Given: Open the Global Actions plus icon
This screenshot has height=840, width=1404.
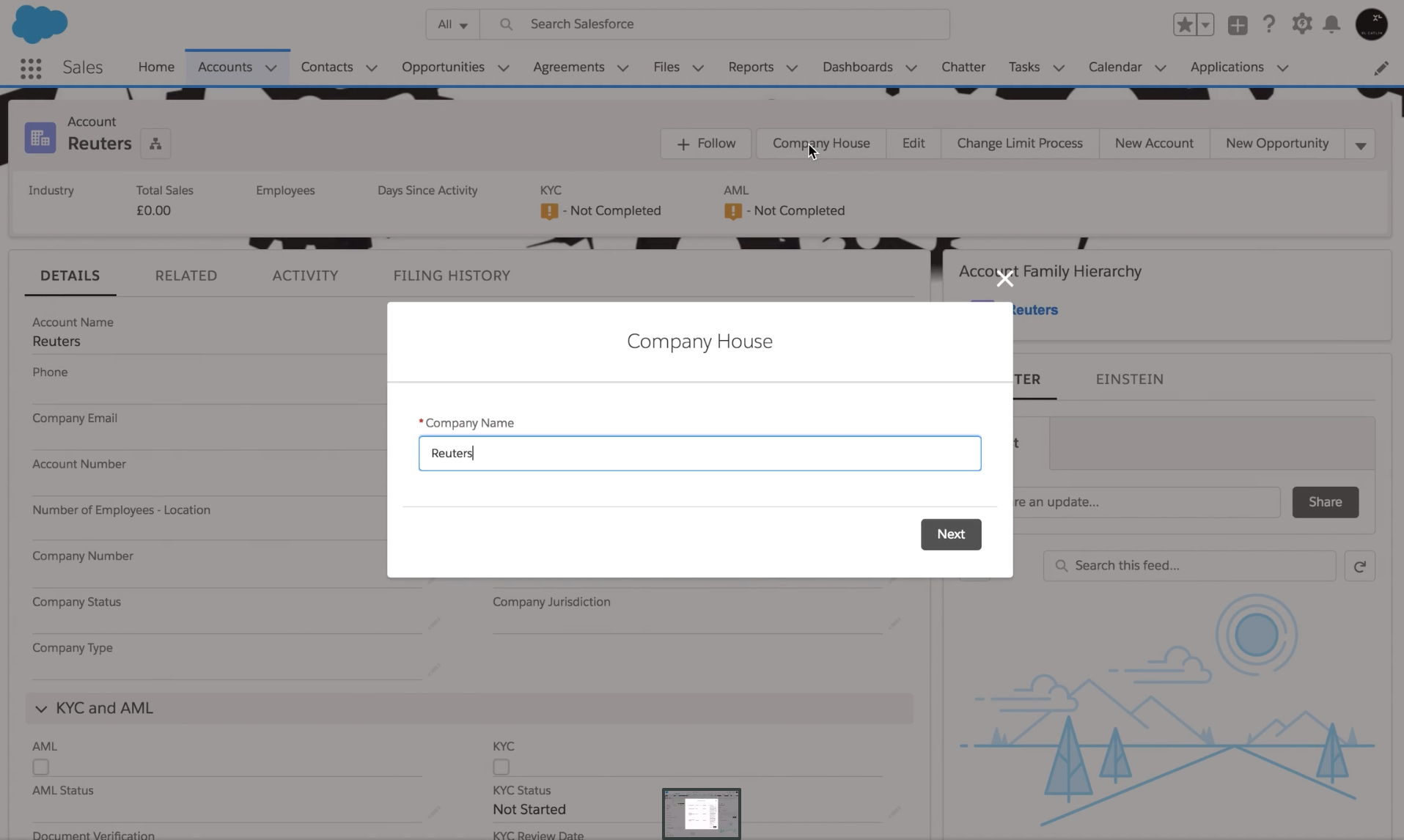Looking at the screenshot, I should tap(1238, 24).
